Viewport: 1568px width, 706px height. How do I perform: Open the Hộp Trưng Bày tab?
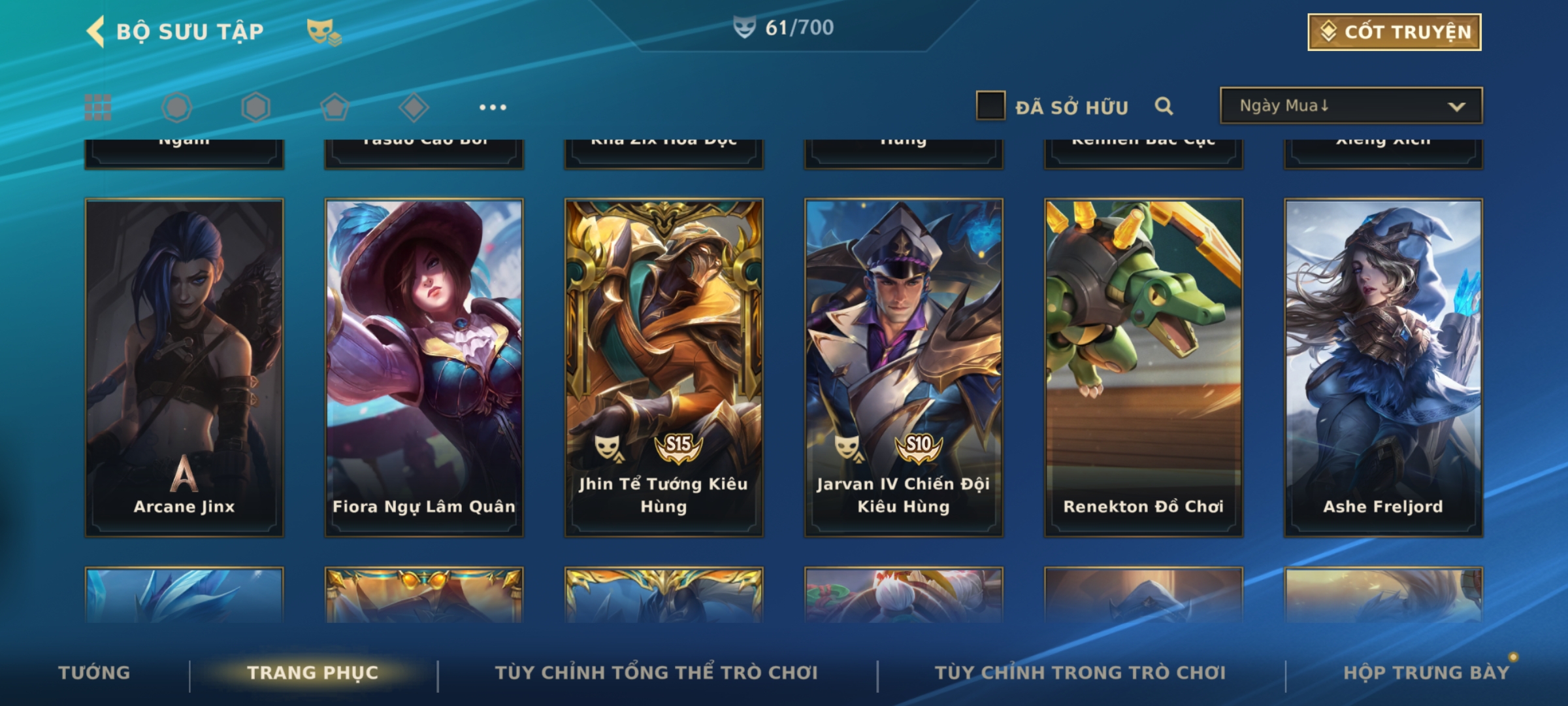[x=1426, y=673]
